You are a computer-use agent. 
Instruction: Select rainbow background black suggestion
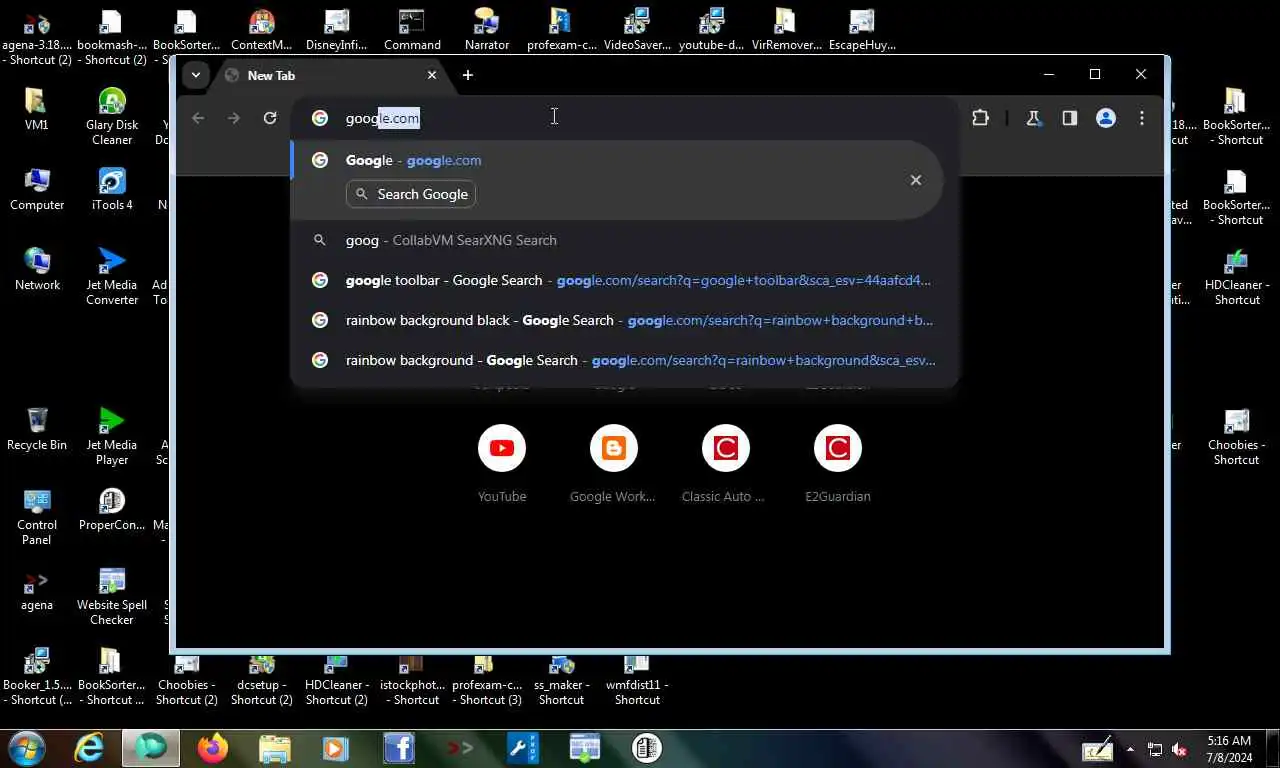624,320
